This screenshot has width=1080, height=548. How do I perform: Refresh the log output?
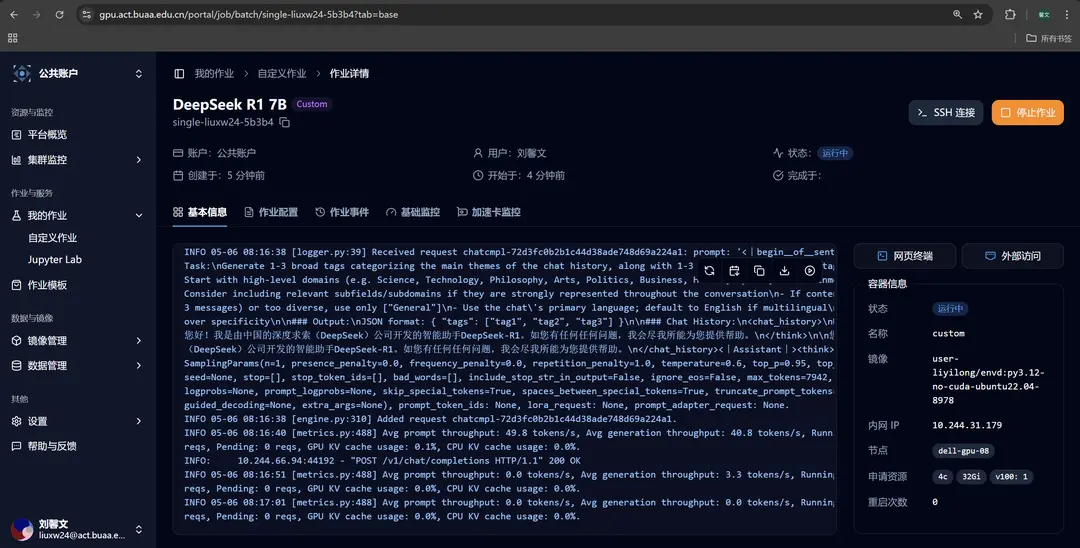709,271
